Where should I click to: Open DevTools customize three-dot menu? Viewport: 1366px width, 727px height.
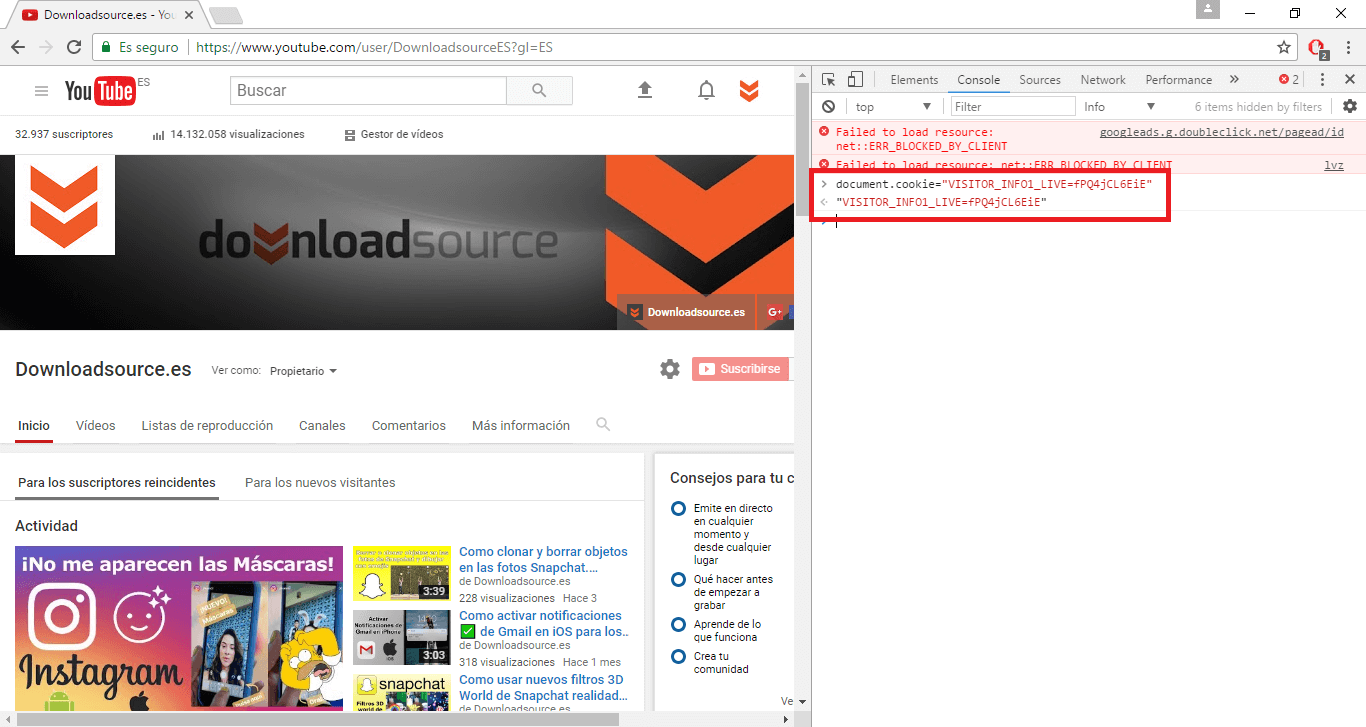point(1322,80)
